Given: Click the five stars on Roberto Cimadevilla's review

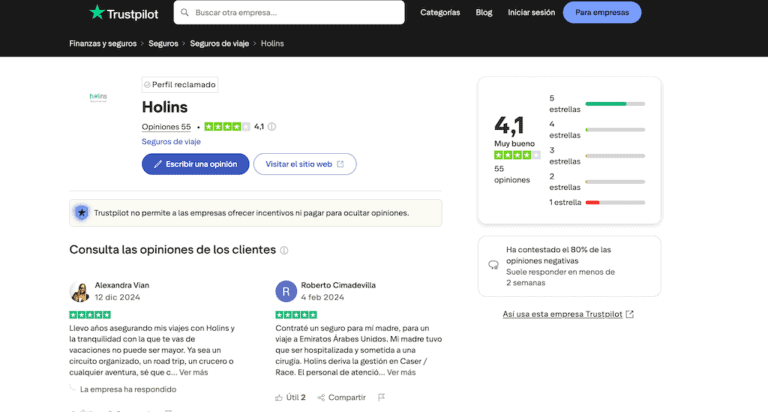Looking at the screenshot, I should coord(296,315).
